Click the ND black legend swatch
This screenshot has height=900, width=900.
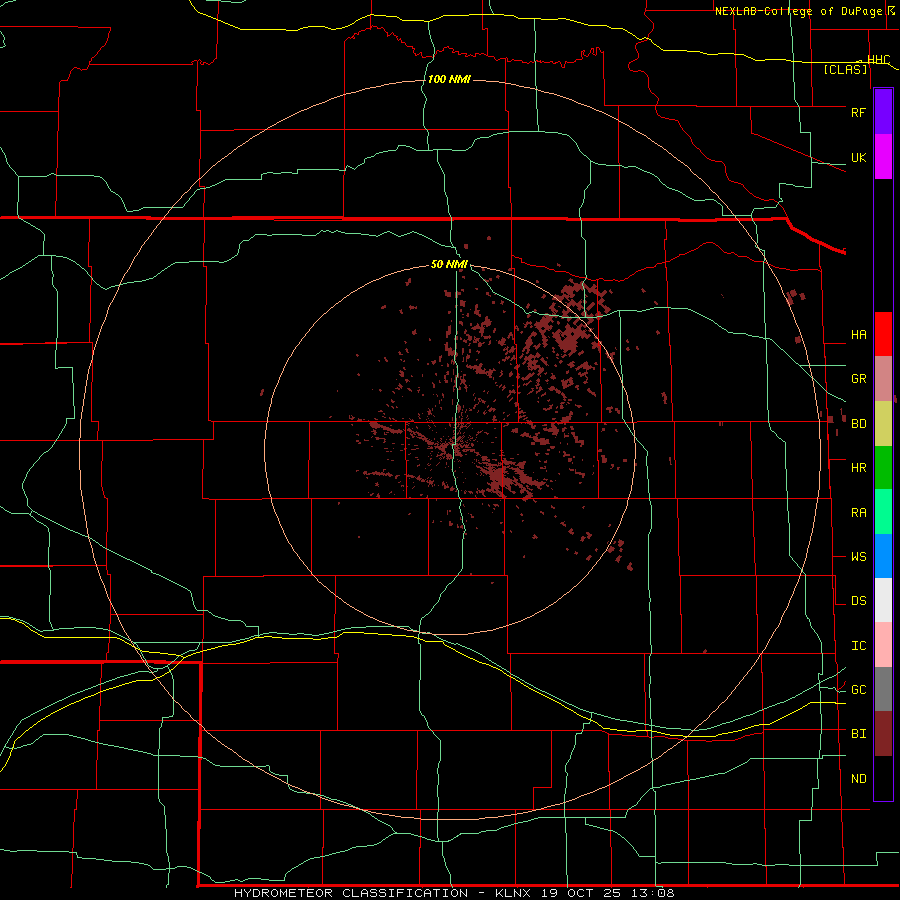point(883,778)
